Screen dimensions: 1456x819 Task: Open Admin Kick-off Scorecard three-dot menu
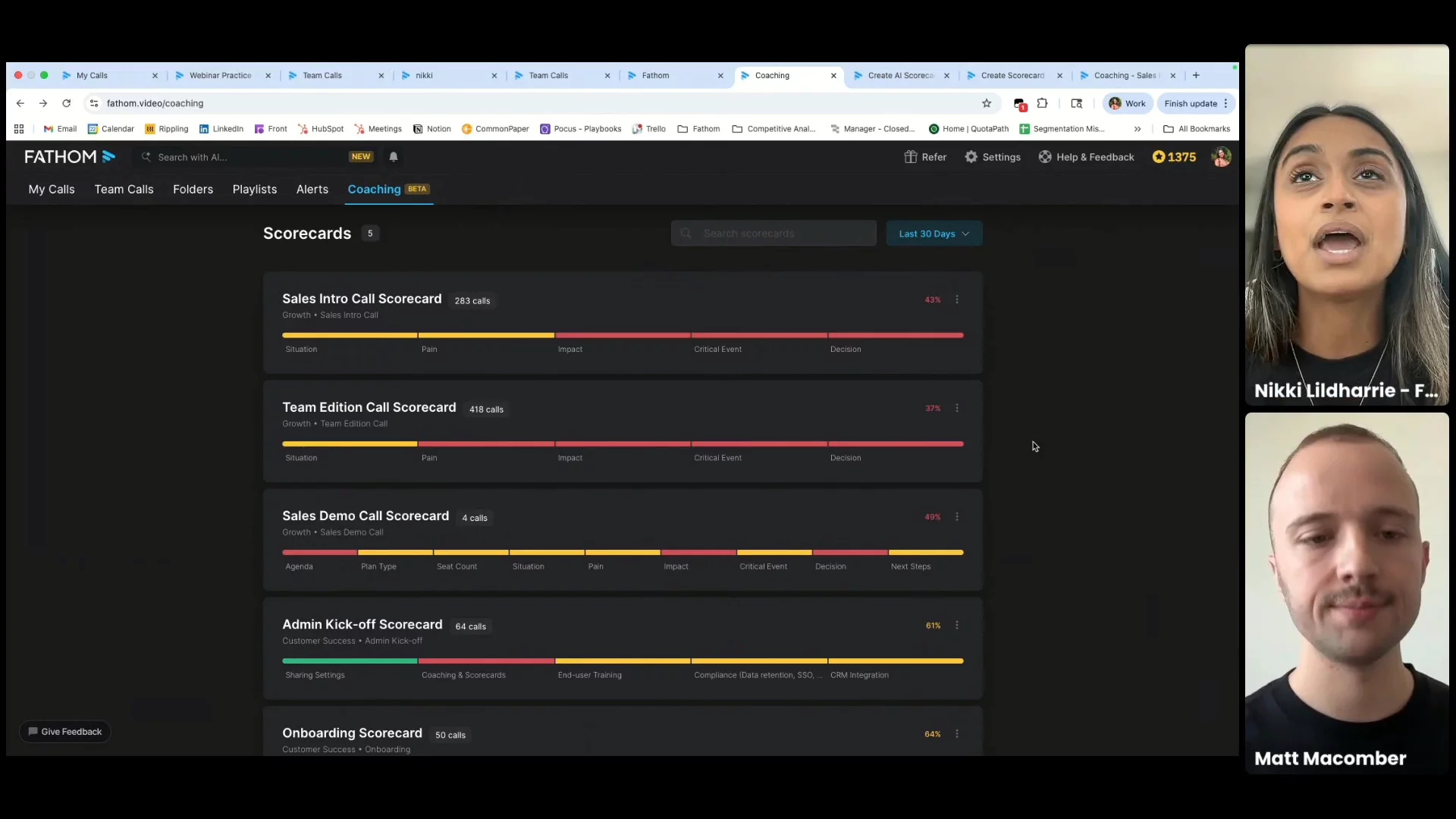pyautogui.click(x=957, y=626)
